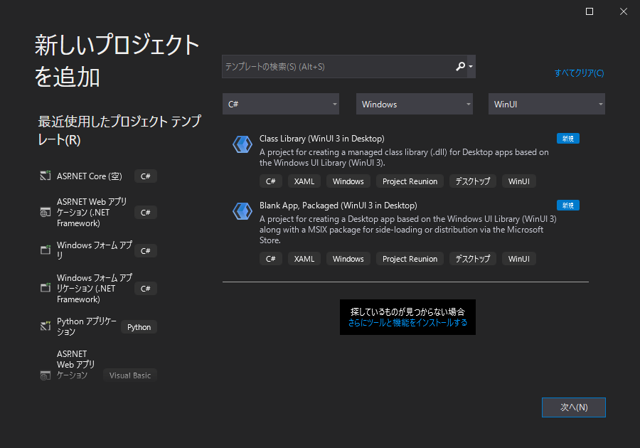Click the Project Reunion tag under Class Library
This screenshot has width=640, height=448.
[410, 181]
